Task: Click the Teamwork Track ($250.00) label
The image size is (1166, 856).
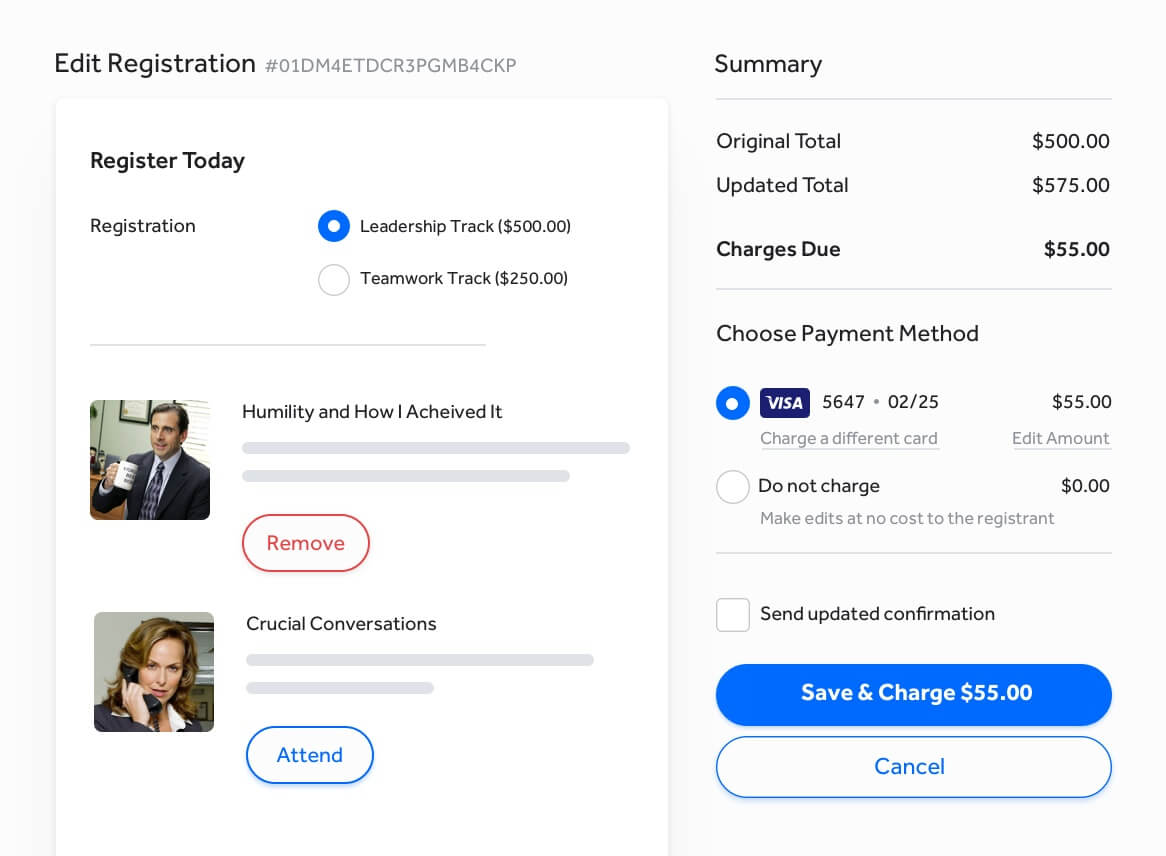Action: coord(464,279)
